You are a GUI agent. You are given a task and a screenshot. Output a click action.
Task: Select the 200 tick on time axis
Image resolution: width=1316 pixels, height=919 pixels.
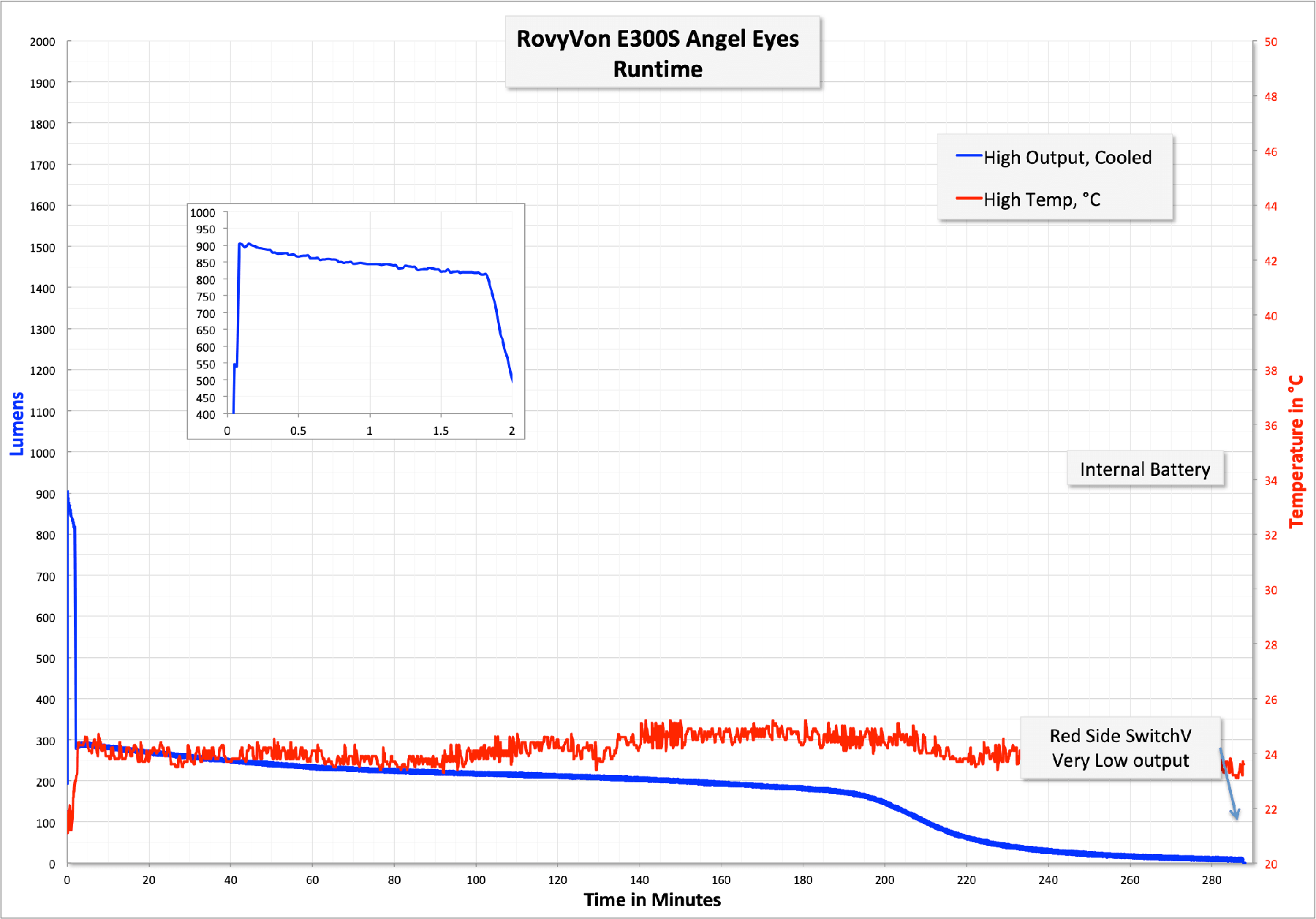(x=885, y=880)
